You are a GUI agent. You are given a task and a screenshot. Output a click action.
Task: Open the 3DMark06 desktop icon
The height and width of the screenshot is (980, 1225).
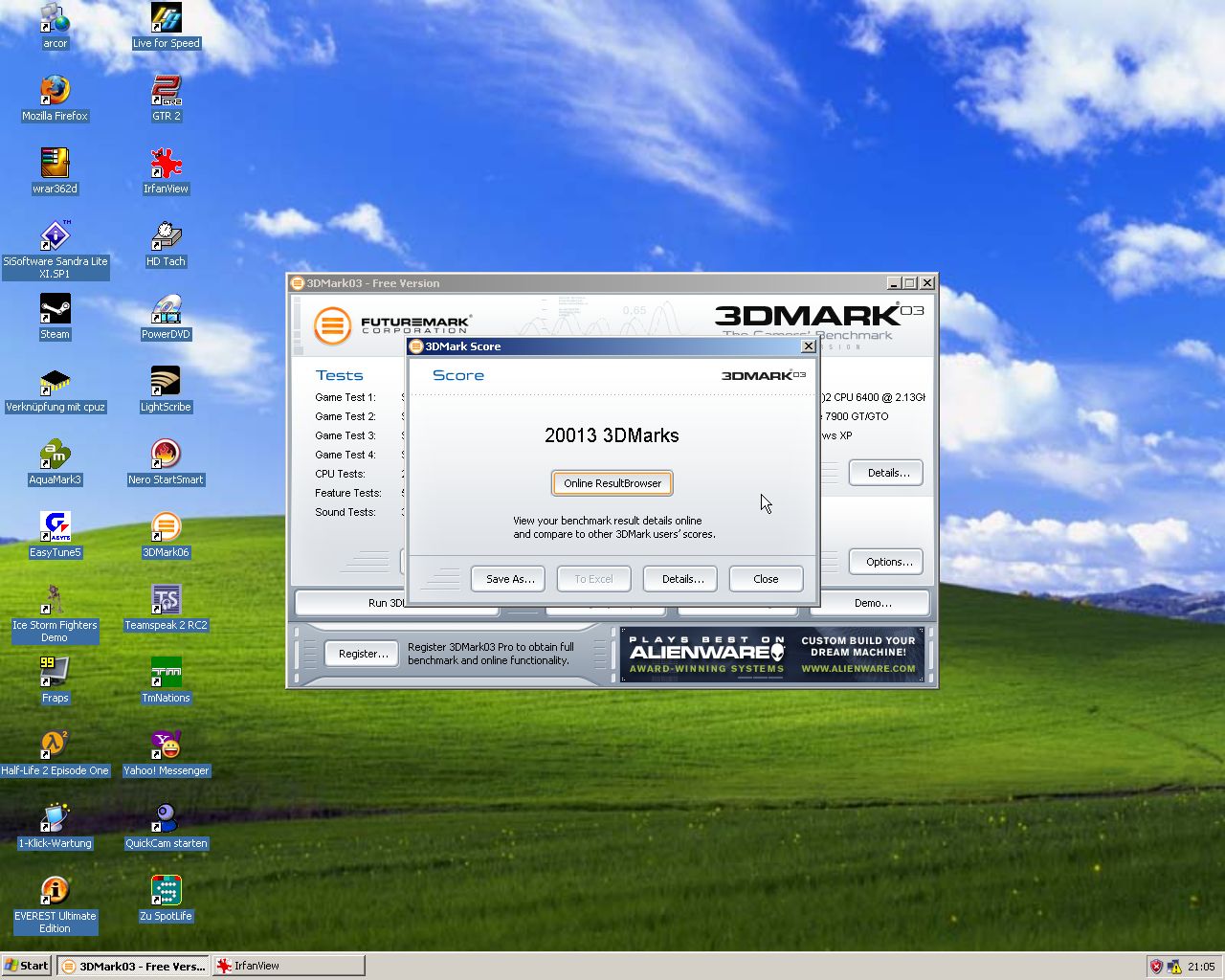[166, 535]
